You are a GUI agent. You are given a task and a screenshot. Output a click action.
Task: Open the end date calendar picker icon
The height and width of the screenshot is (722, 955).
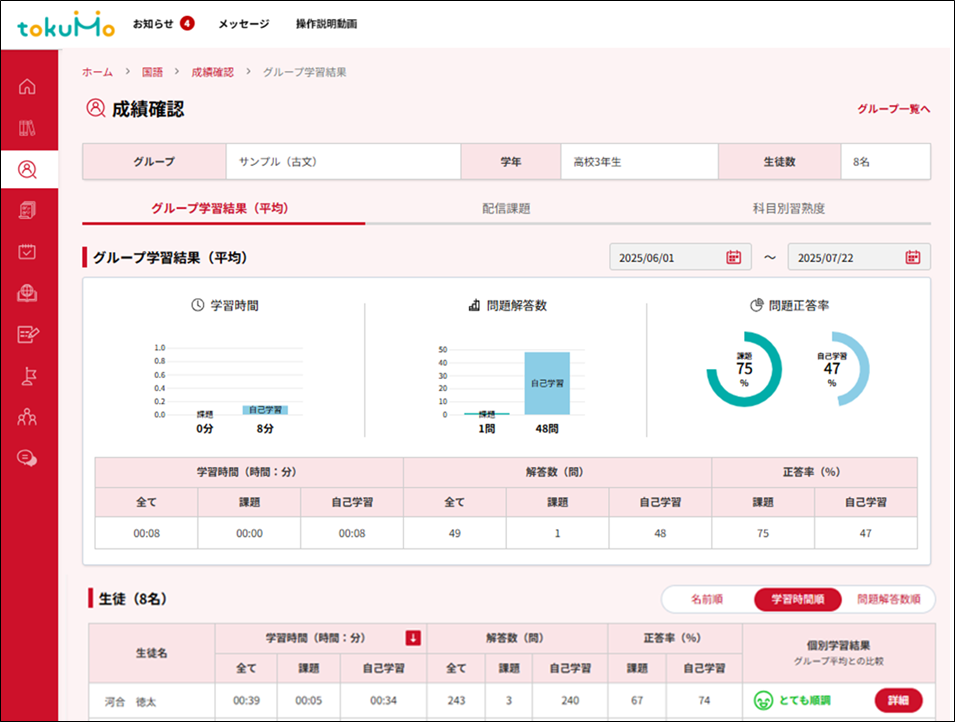point(912,257)
